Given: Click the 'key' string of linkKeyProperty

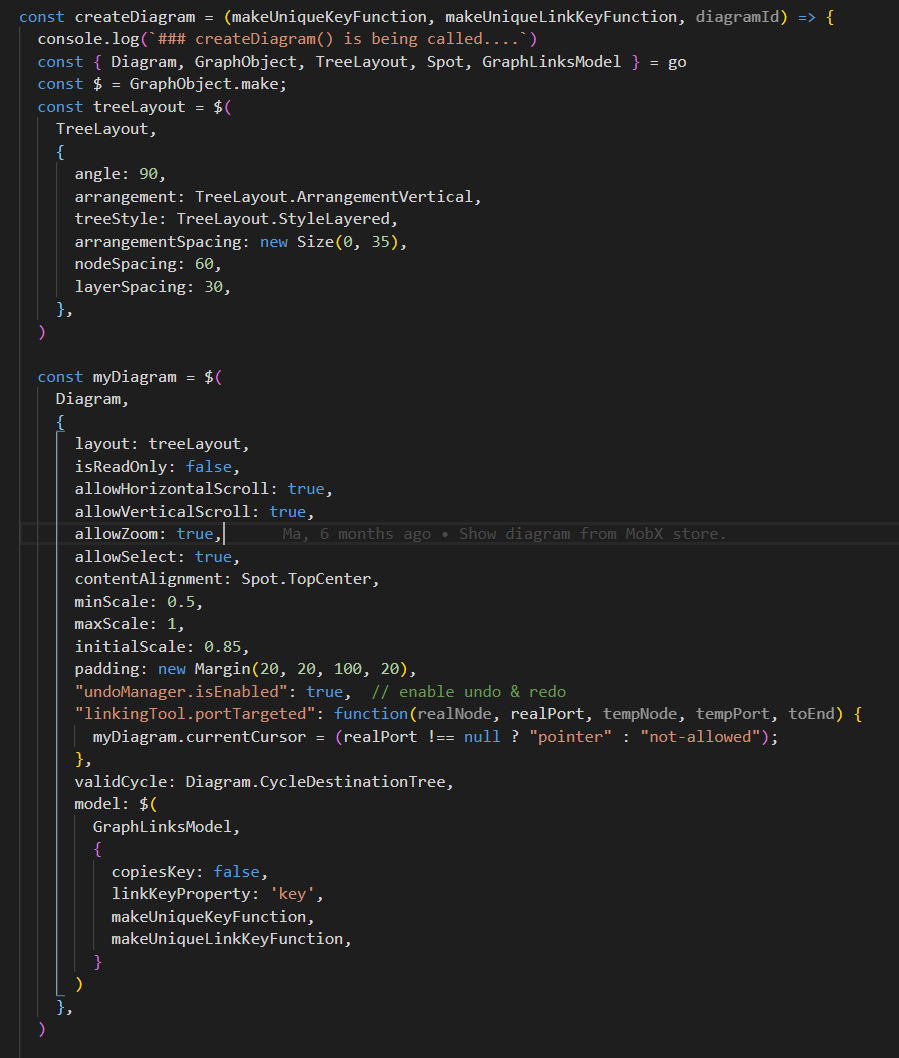Looking at the screenshot, I should click(x=292, y=894).
